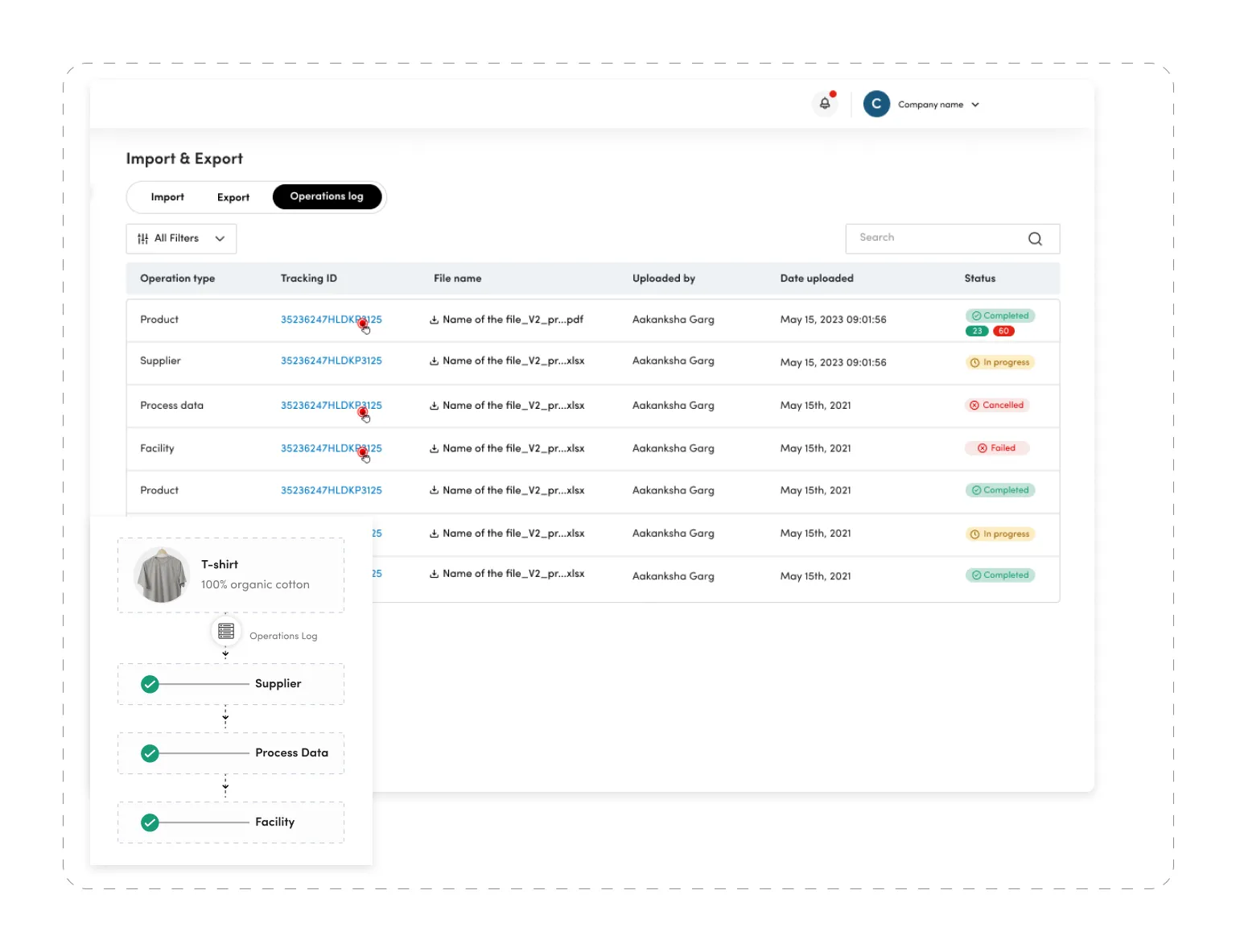Image resolution: width=1236 pixels, height=952 pixels.
Task: Select the Supplier step label
Action: [278, 684]
